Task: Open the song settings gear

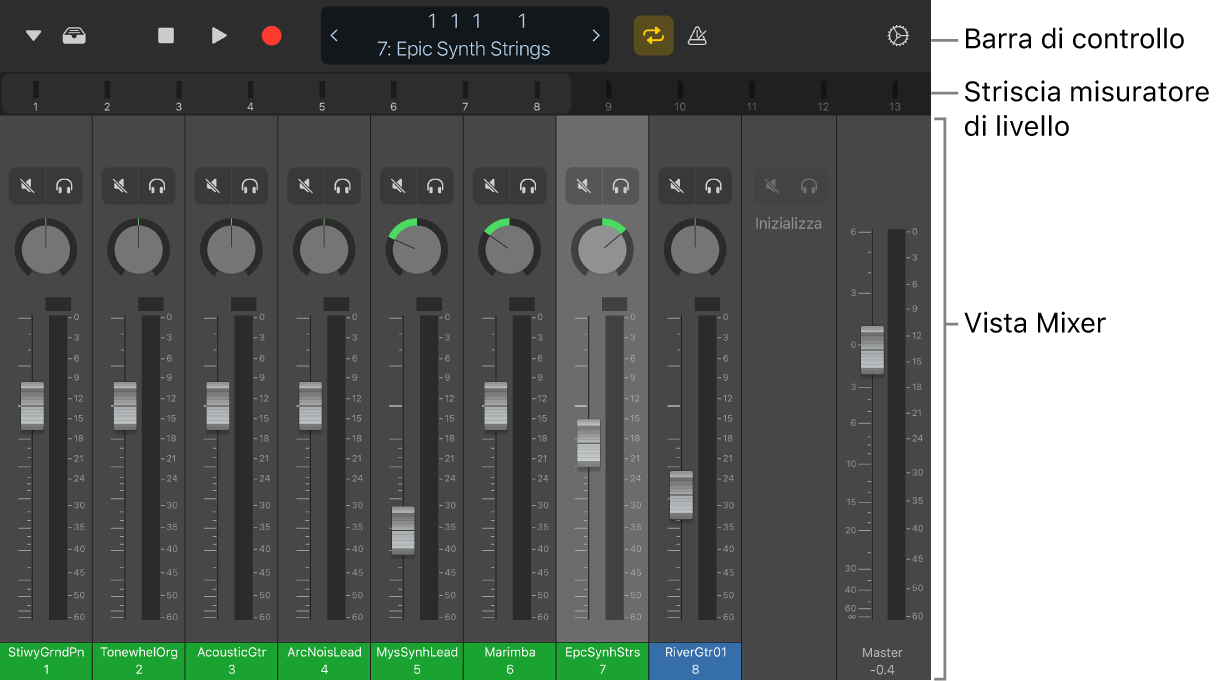Action: pos(897,35)
